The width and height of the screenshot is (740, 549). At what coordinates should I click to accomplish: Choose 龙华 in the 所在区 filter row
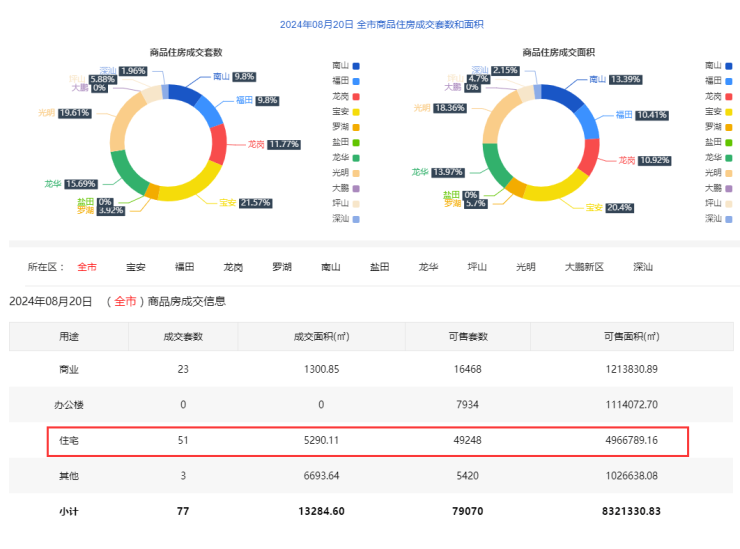click(428, 267)
